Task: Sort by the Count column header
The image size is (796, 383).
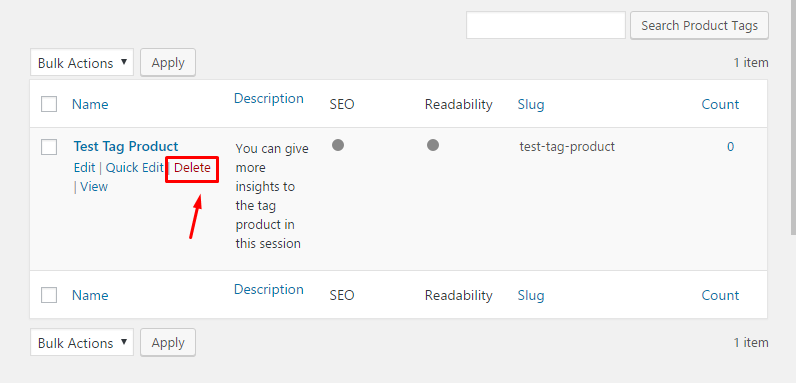Action: (x=720, y=104)
